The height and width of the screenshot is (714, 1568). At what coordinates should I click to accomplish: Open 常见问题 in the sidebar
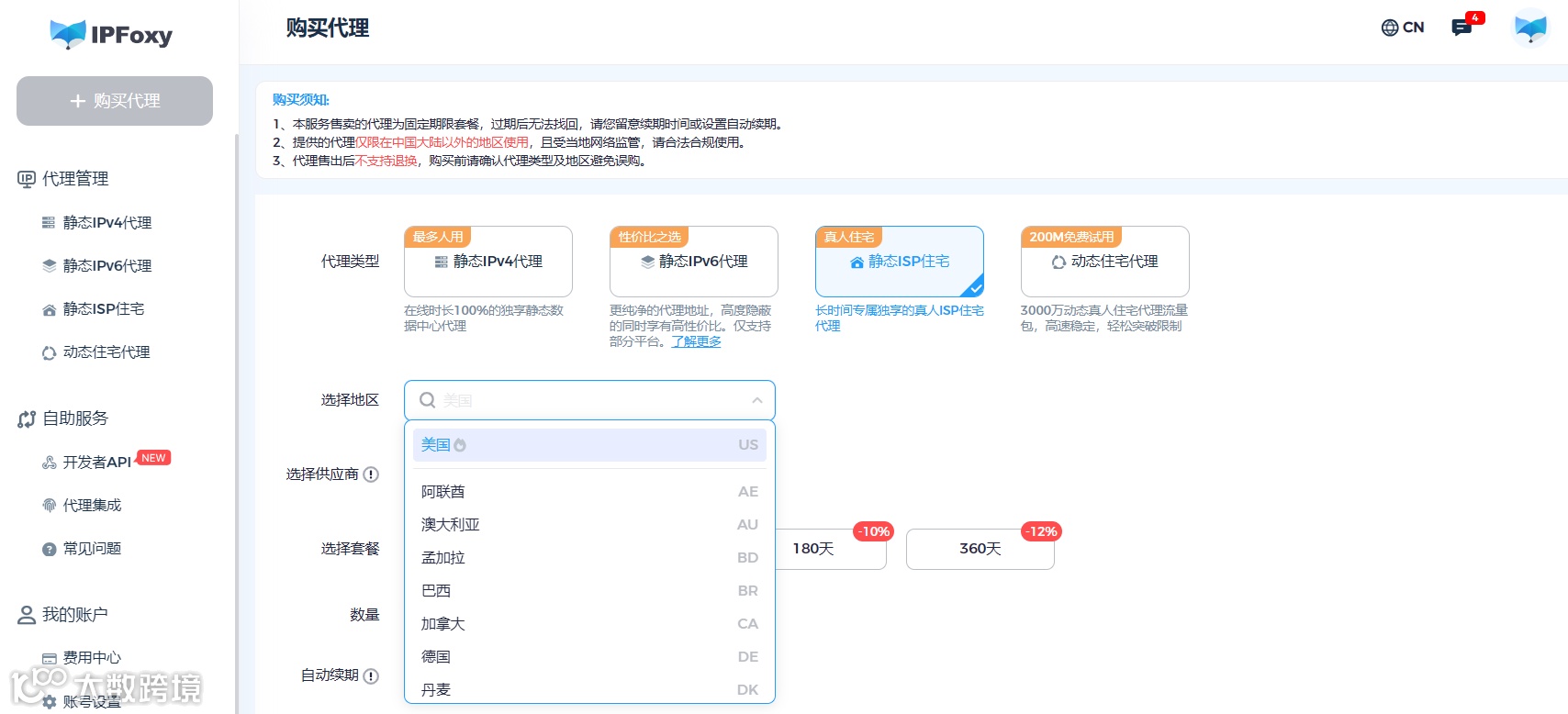pyautogui.click(x=82, y=548)
